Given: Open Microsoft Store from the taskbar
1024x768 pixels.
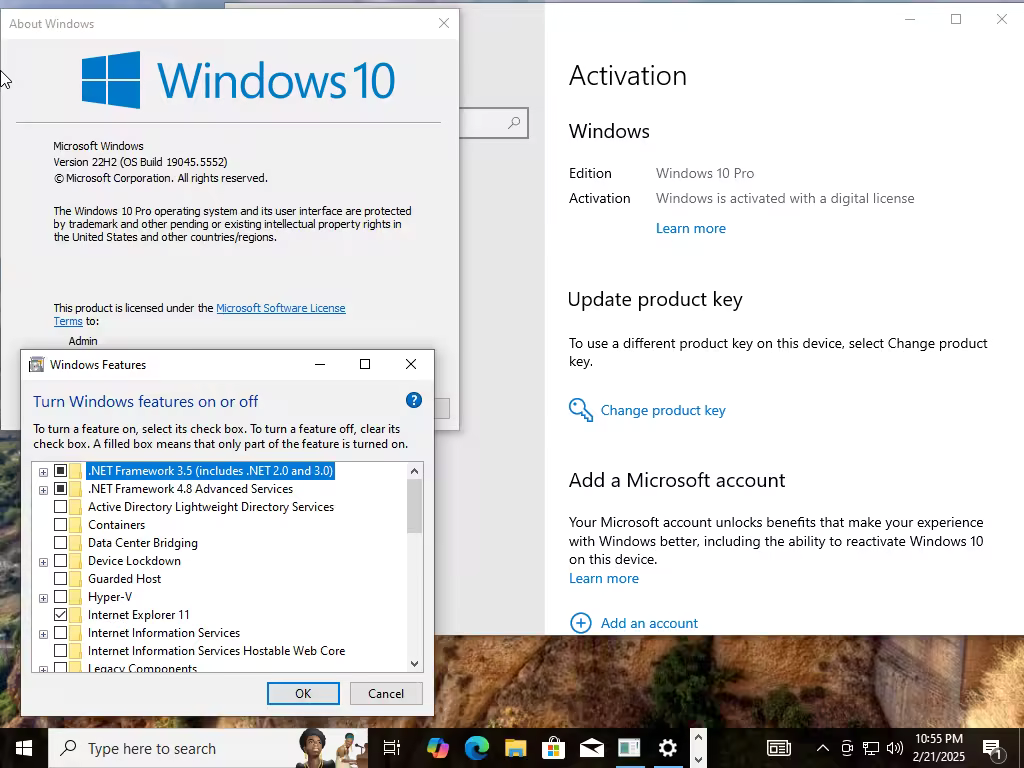Looking at the screenshot, I should pyautogui.click(x=553, y=748).
